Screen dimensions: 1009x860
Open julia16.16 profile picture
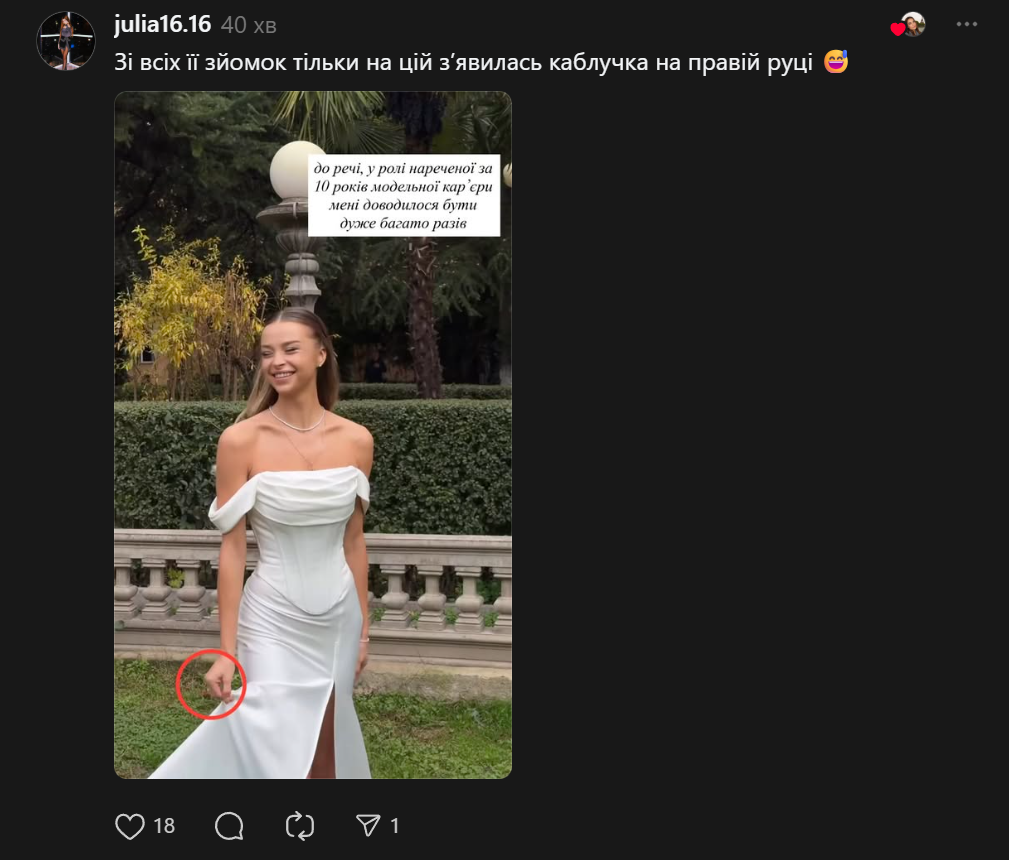point(66,41)
